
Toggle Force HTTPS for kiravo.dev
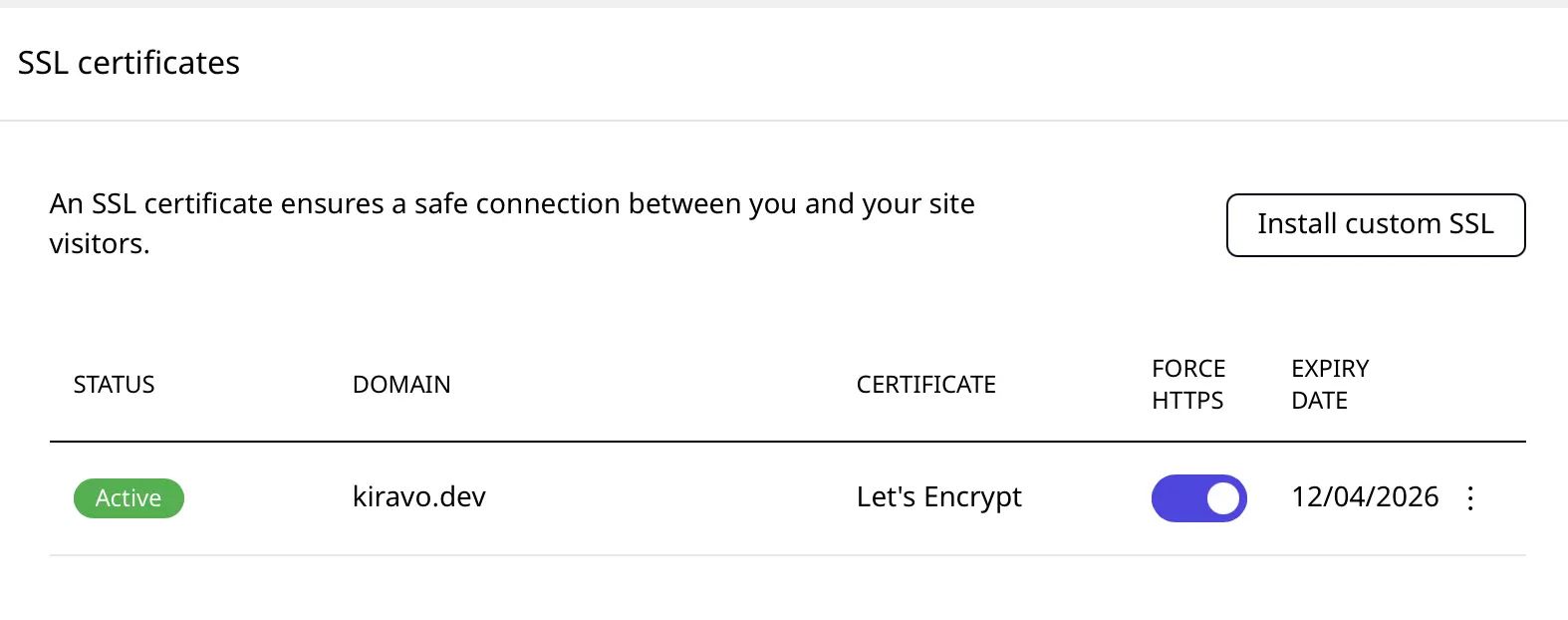(x=1198, y=498)
